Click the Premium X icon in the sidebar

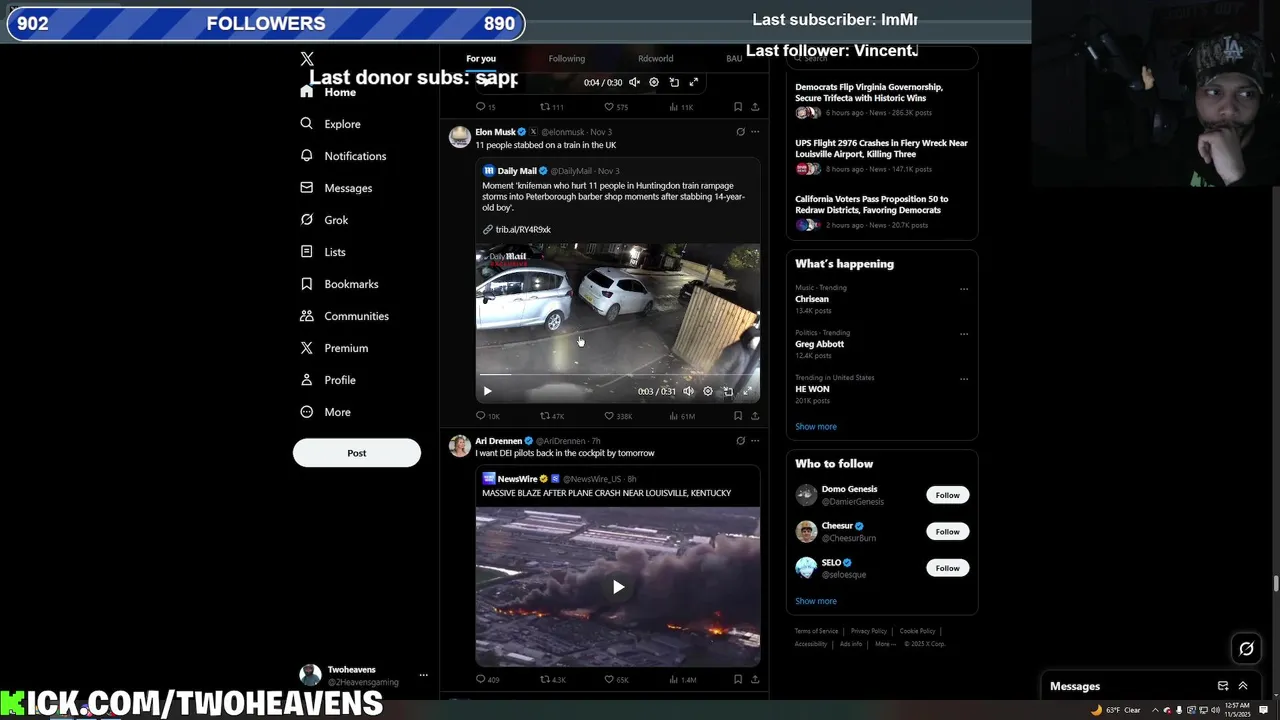click(307, 348)
